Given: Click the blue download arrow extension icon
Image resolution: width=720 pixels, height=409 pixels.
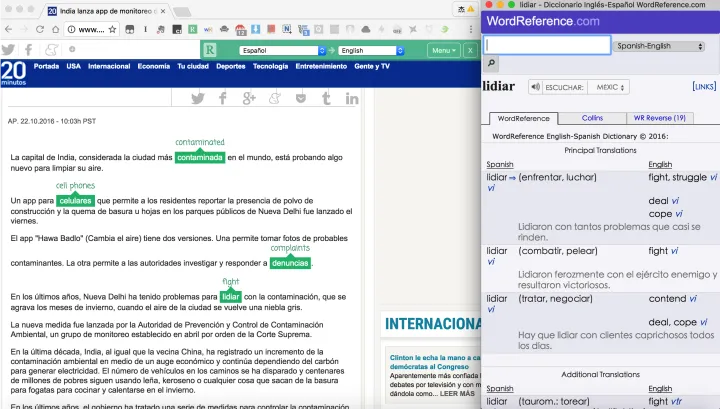Looking at the screenshot, I should coord(256,29).
